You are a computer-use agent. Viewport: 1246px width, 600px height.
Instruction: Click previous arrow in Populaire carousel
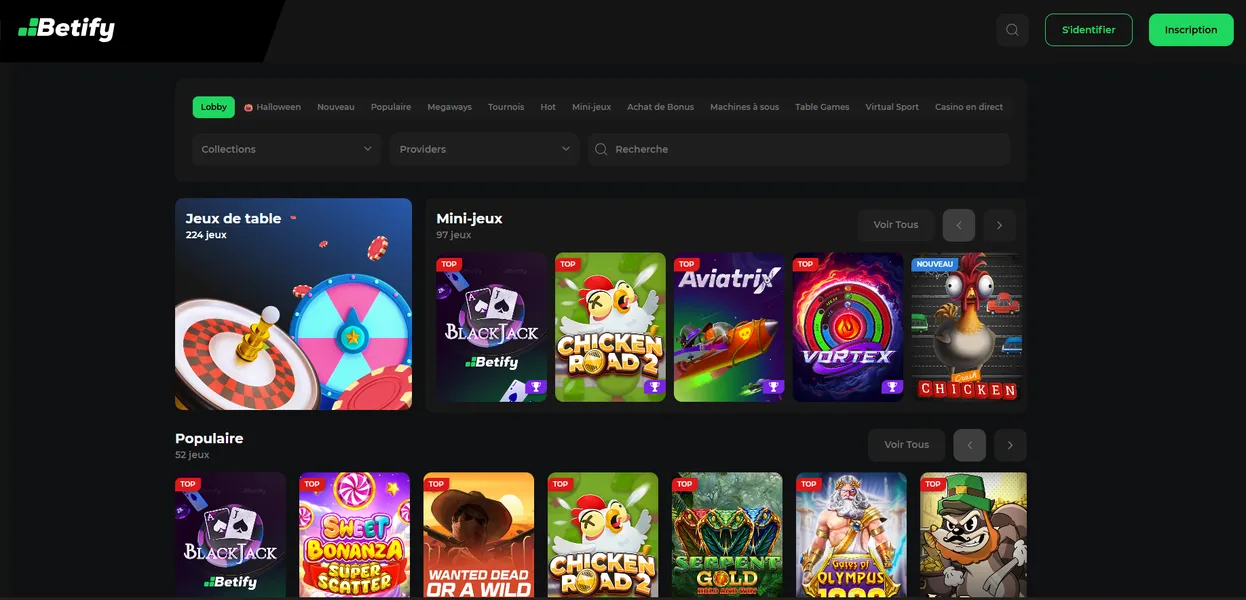point(969,445)
